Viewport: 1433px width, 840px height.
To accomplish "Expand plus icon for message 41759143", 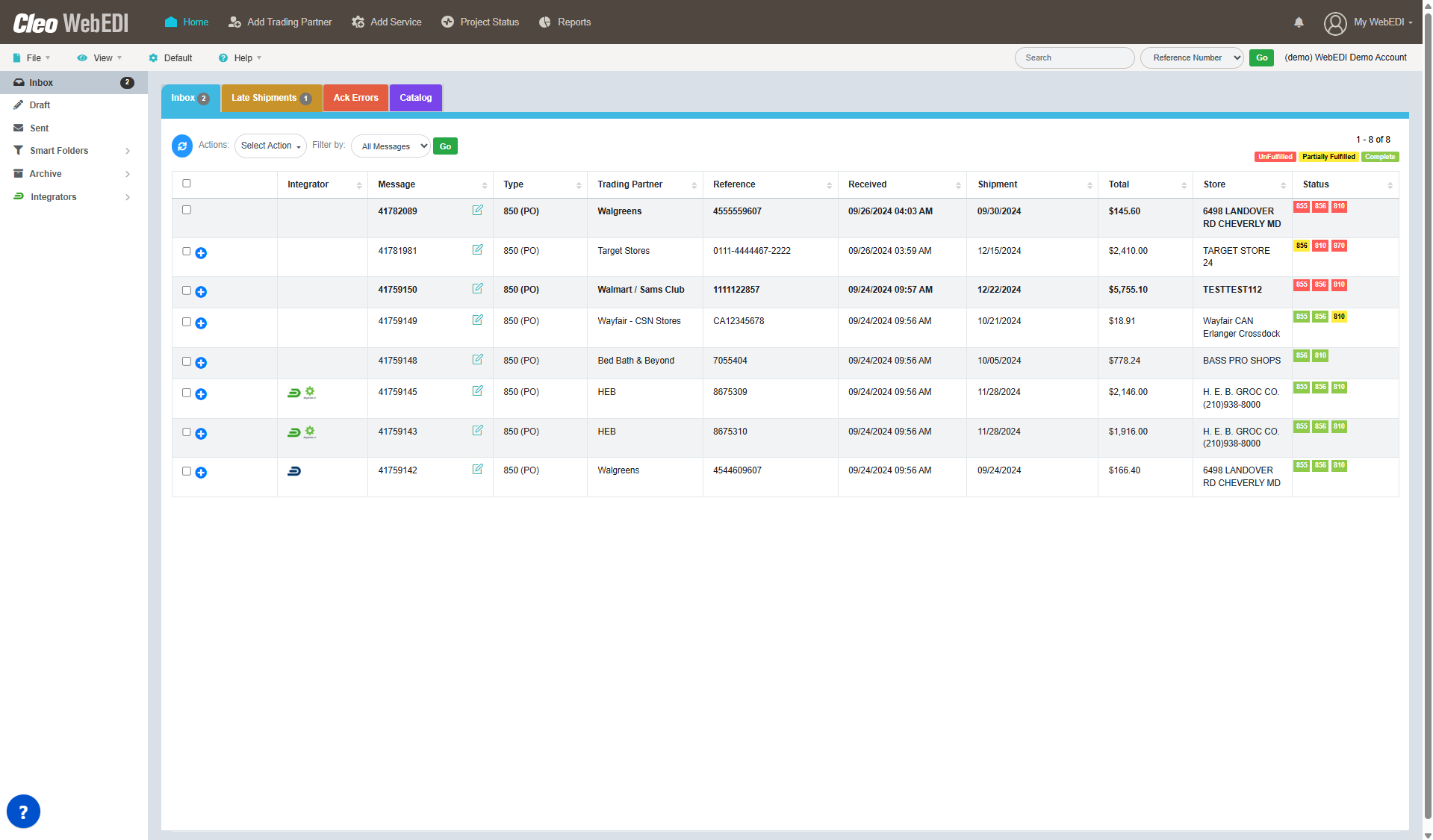I will (x=201, y=434).
